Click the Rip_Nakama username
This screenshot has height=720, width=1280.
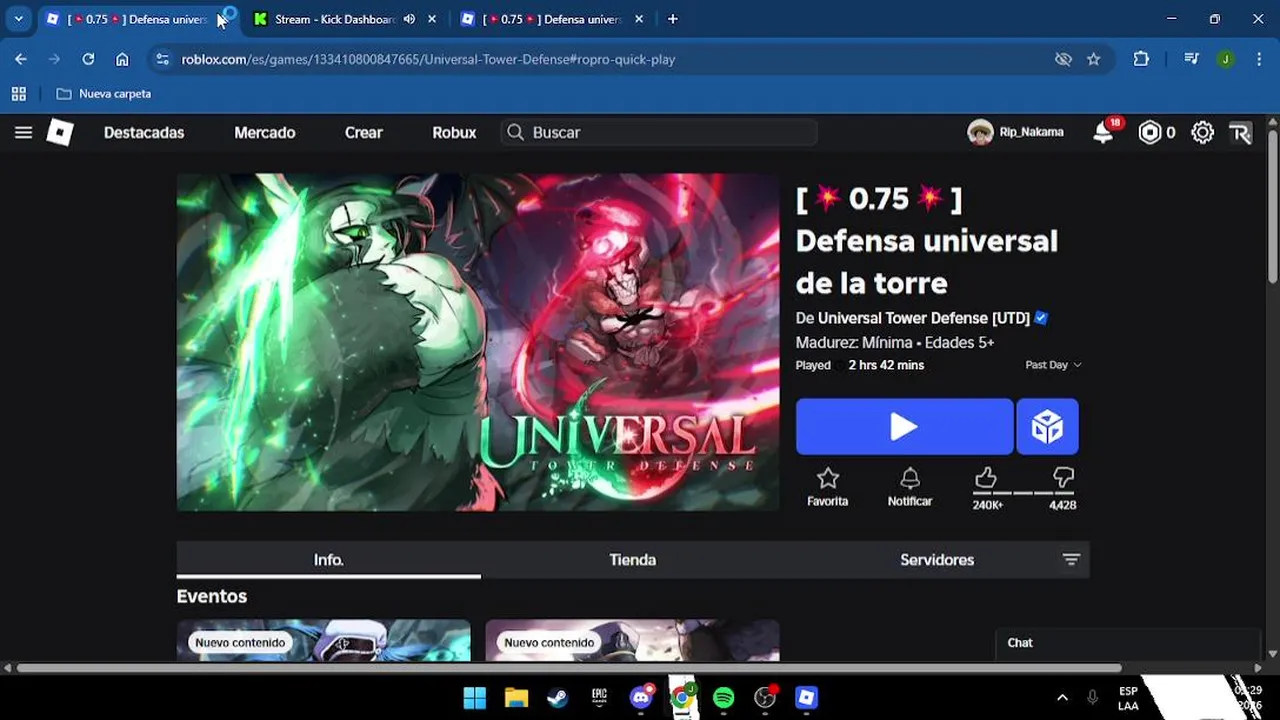click(1031, 132)
